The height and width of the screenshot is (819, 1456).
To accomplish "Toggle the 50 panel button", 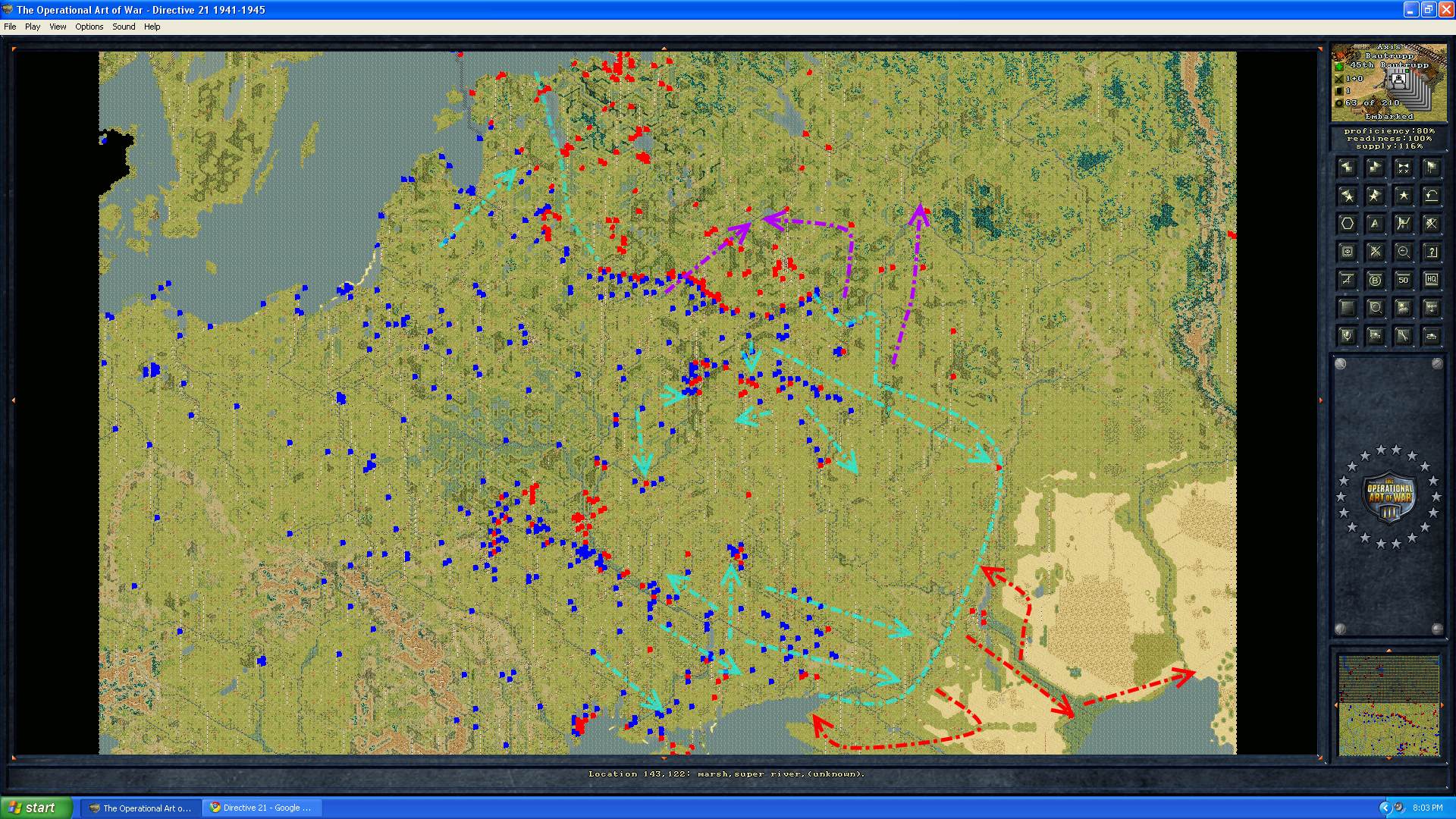I will coord(1403,280).
